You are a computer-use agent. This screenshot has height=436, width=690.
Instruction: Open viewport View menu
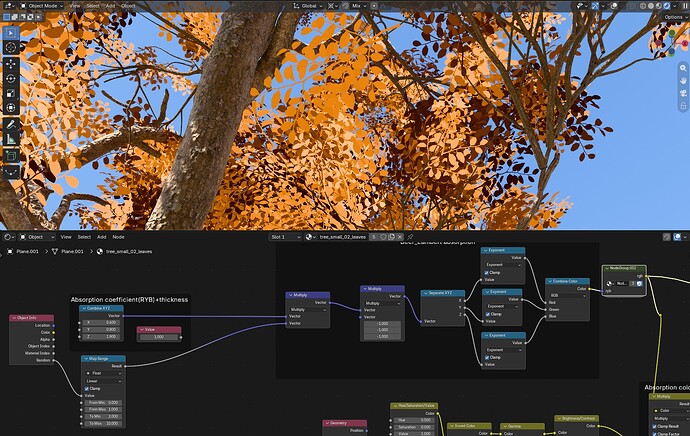[75, 6]
